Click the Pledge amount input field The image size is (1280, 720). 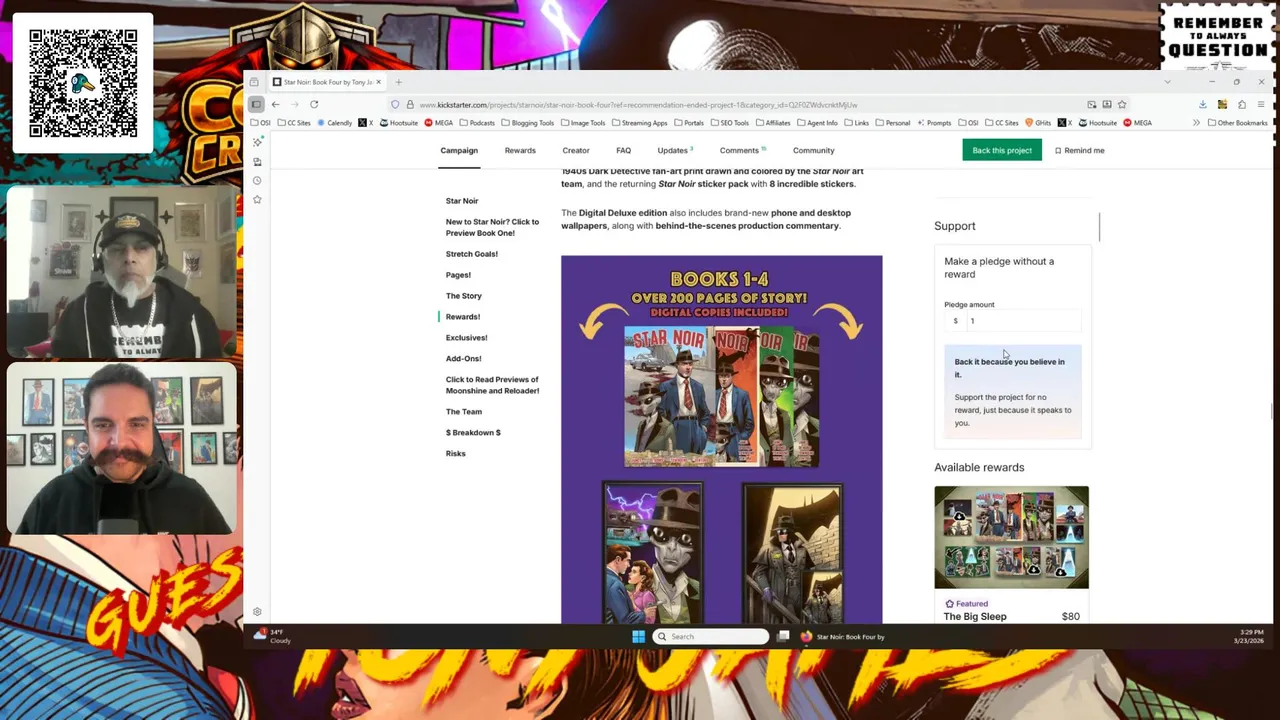(x=1013, y=321)
